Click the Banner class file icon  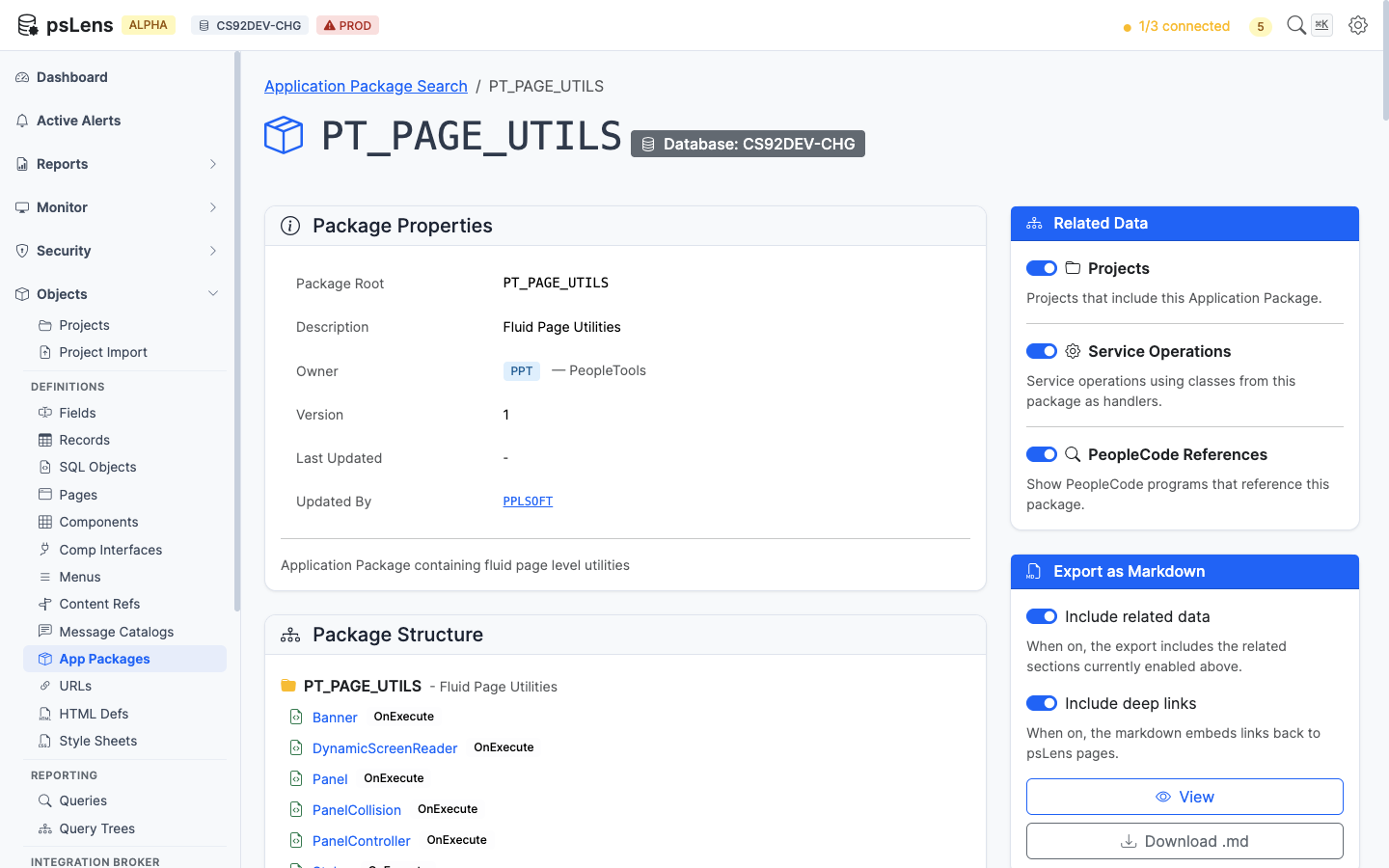[297, 717]
